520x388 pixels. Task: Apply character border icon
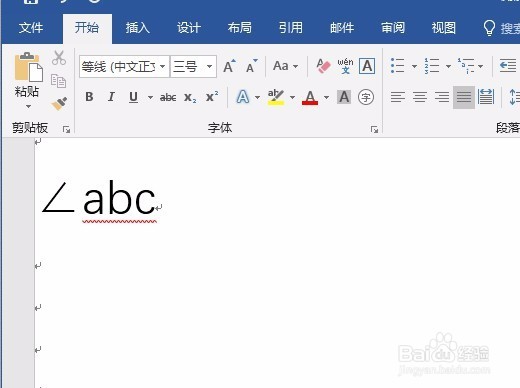click(x=367, y=66)
